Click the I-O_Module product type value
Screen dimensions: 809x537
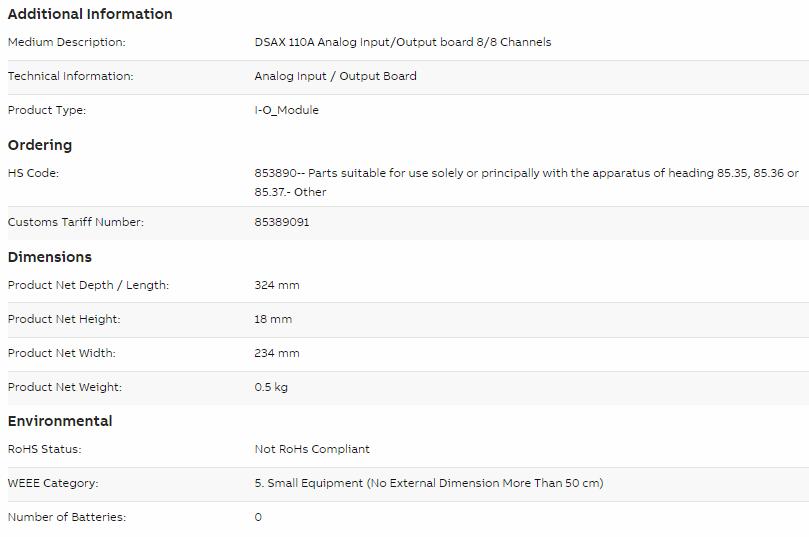pyautogui.click(x=286, y=110)
